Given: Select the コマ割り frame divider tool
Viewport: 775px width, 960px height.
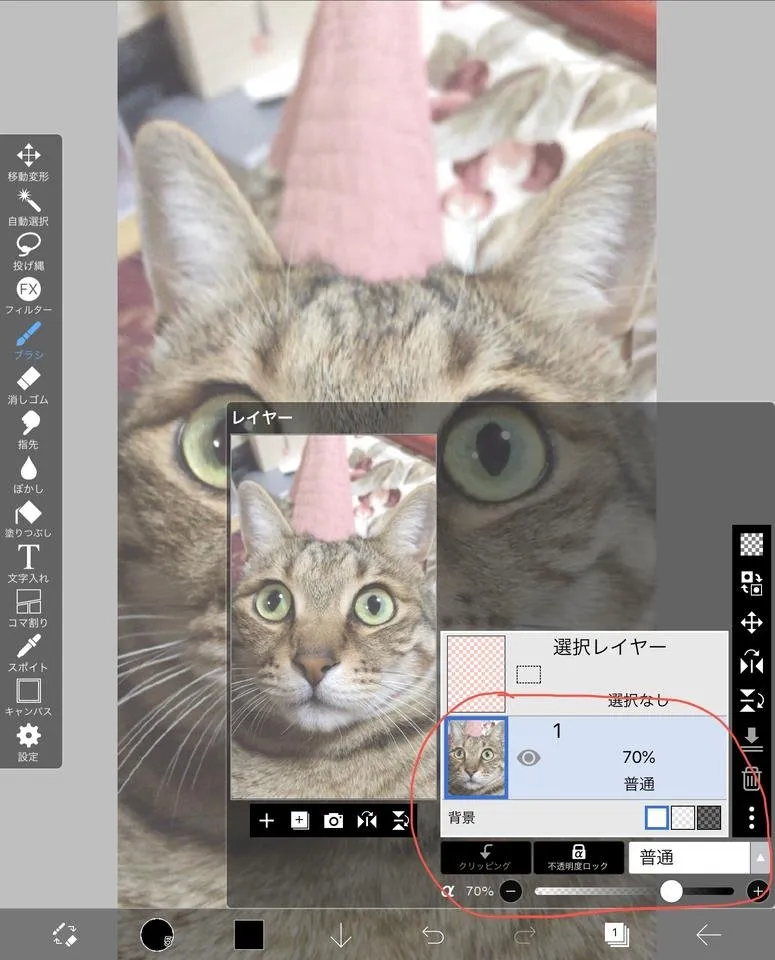Looking at the screenshot, I should pyautogui.click(x=28, y=609).
